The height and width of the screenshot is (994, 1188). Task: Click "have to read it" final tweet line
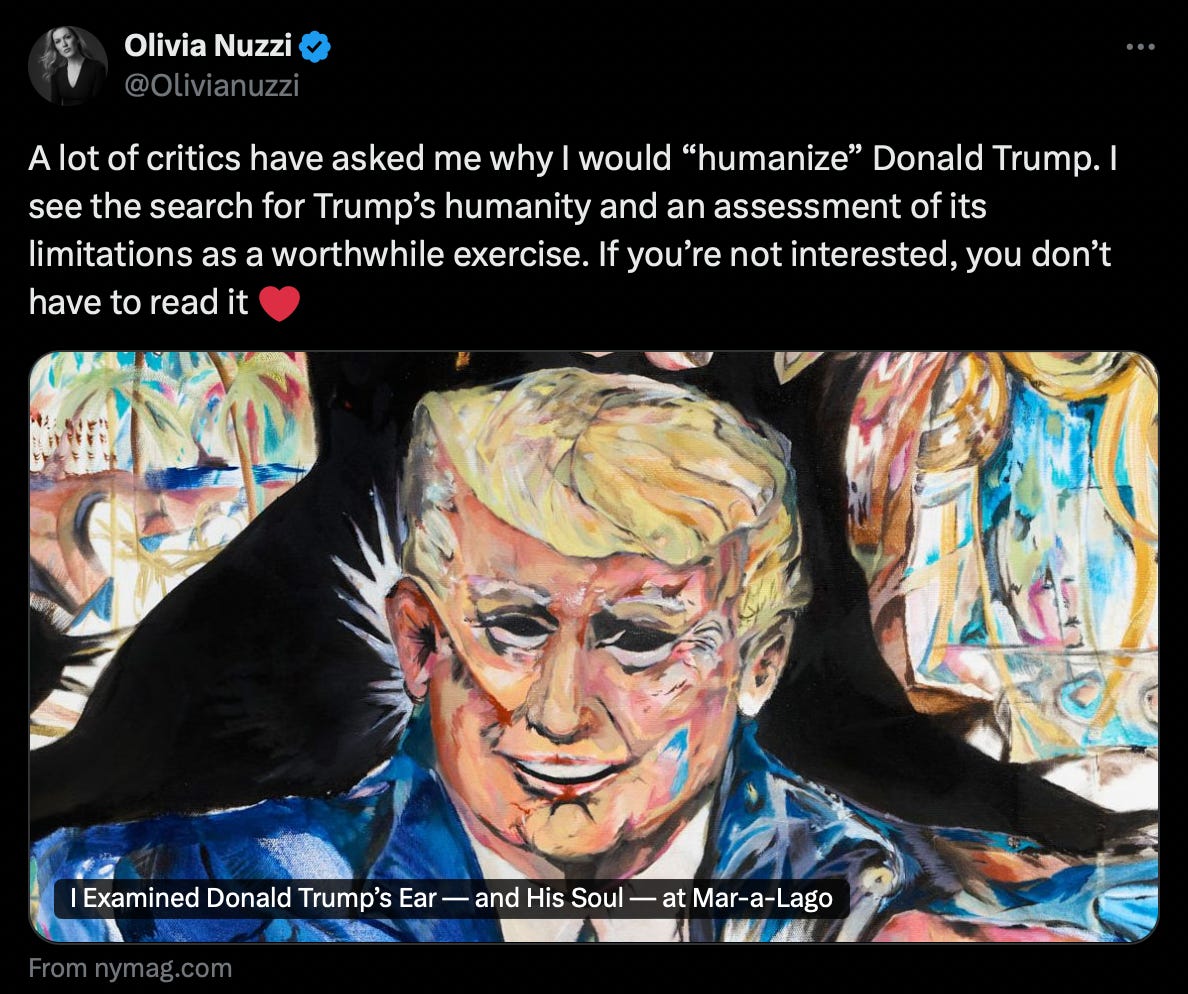pyautogui.click(x=138, y=303)
